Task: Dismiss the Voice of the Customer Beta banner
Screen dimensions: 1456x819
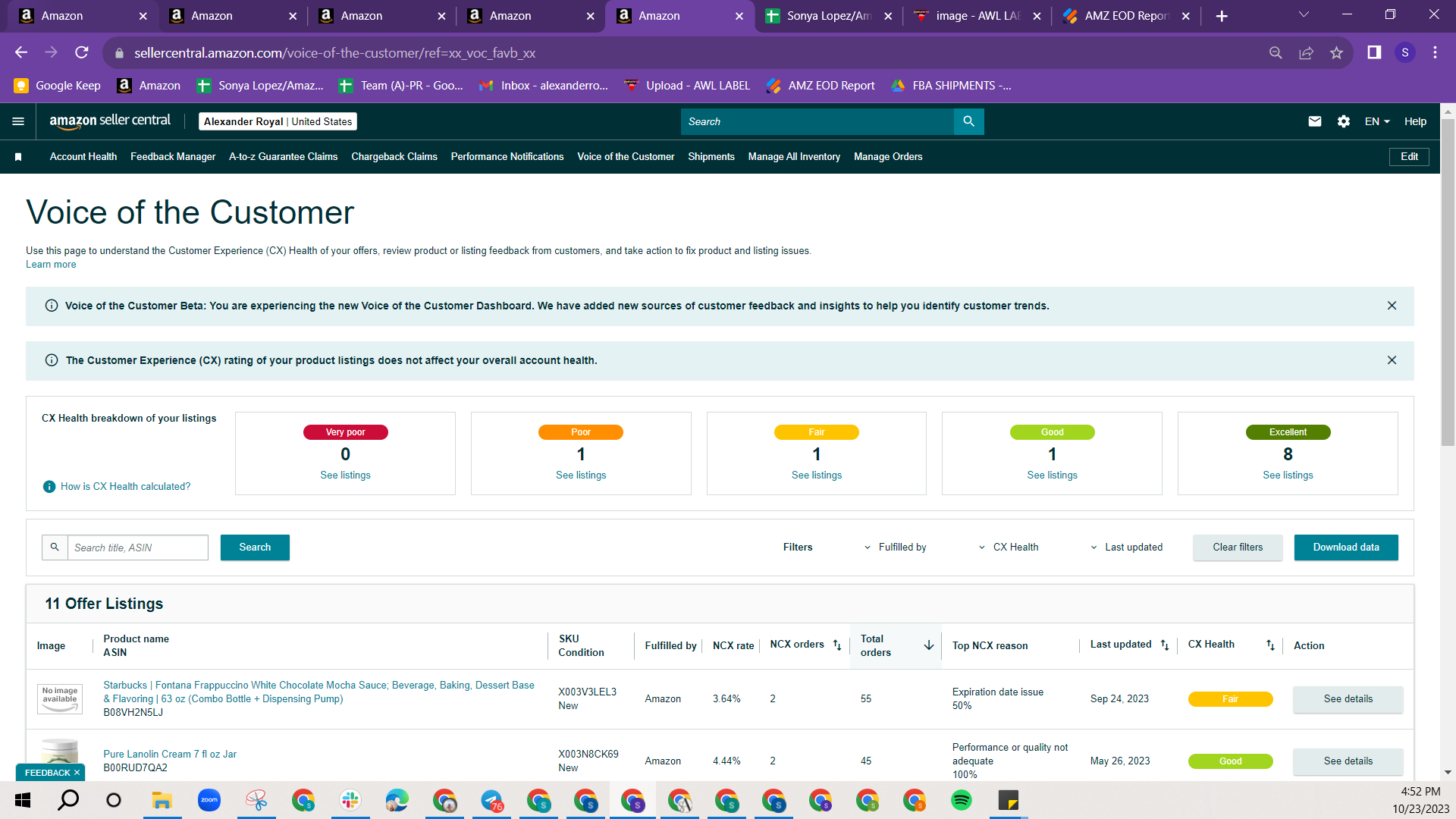Action: click(x=1392, y=306)
